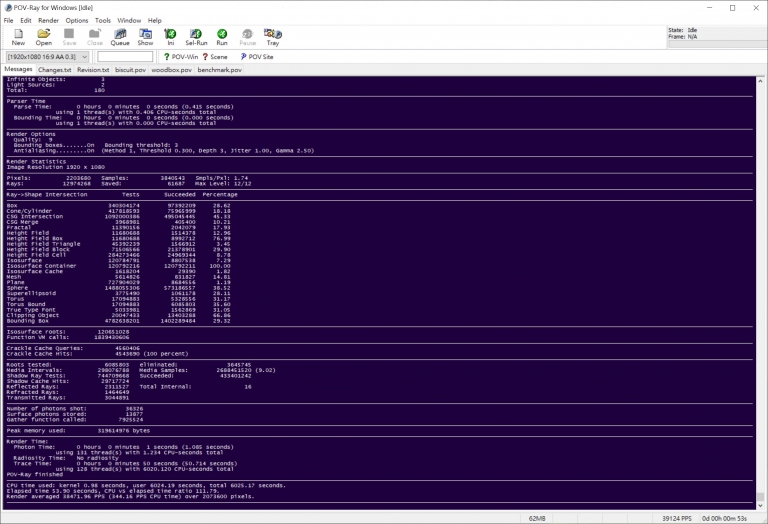This screenshot has width=768, height=524.
Task: Open the Tools menu
Action: tap(103, 21)
